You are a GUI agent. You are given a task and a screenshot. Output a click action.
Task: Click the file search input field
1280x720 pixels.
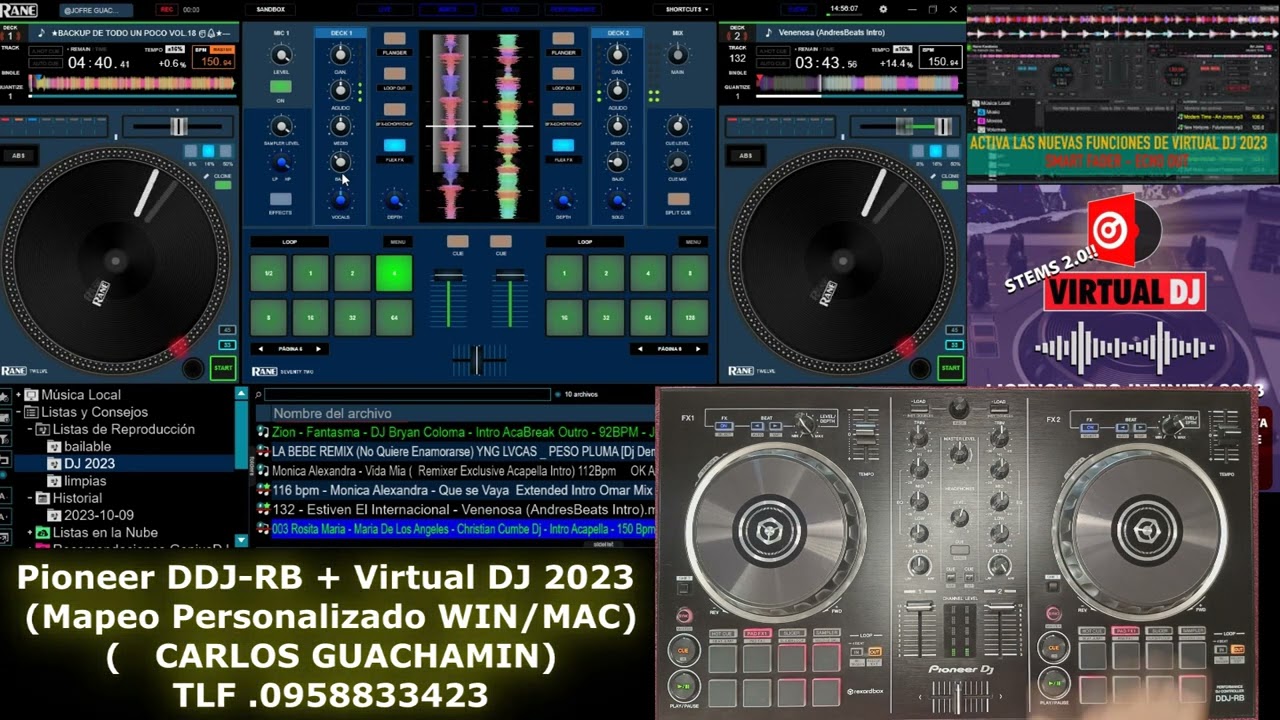[407, 395]
